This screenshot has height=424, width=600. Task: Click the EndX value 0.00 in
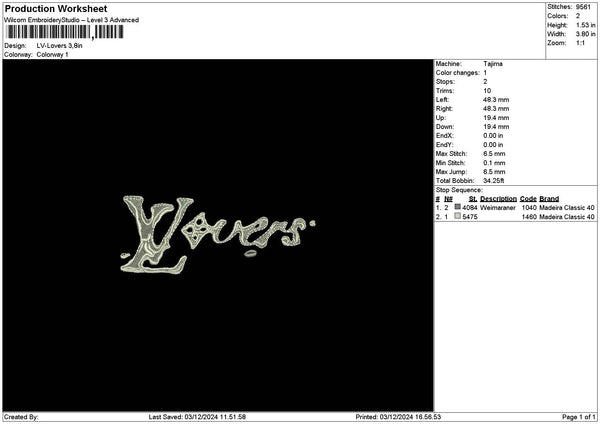pyautogui.click(x=493, y=136)
